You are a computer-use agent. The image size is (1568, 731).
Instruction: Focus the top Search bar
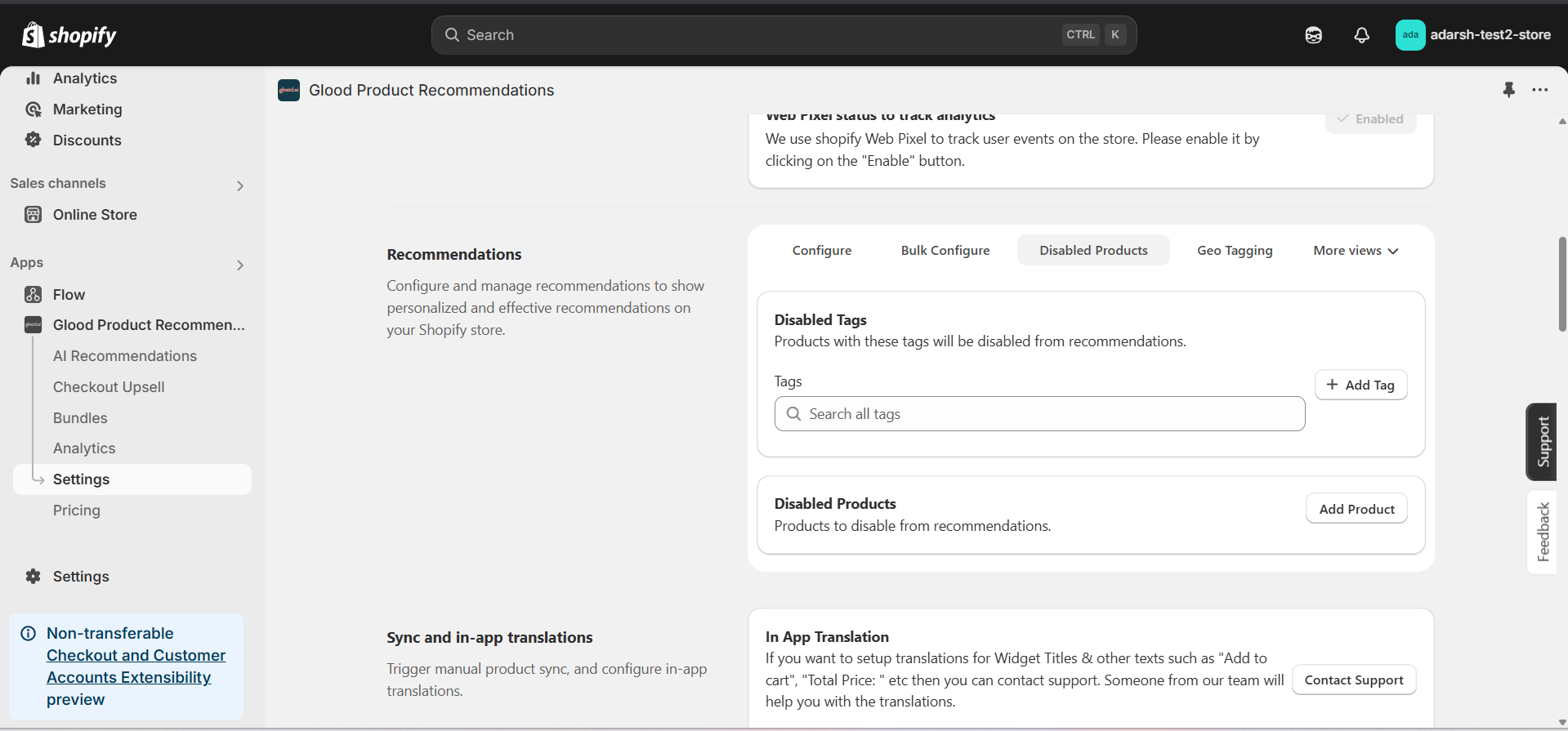[784, 35]
